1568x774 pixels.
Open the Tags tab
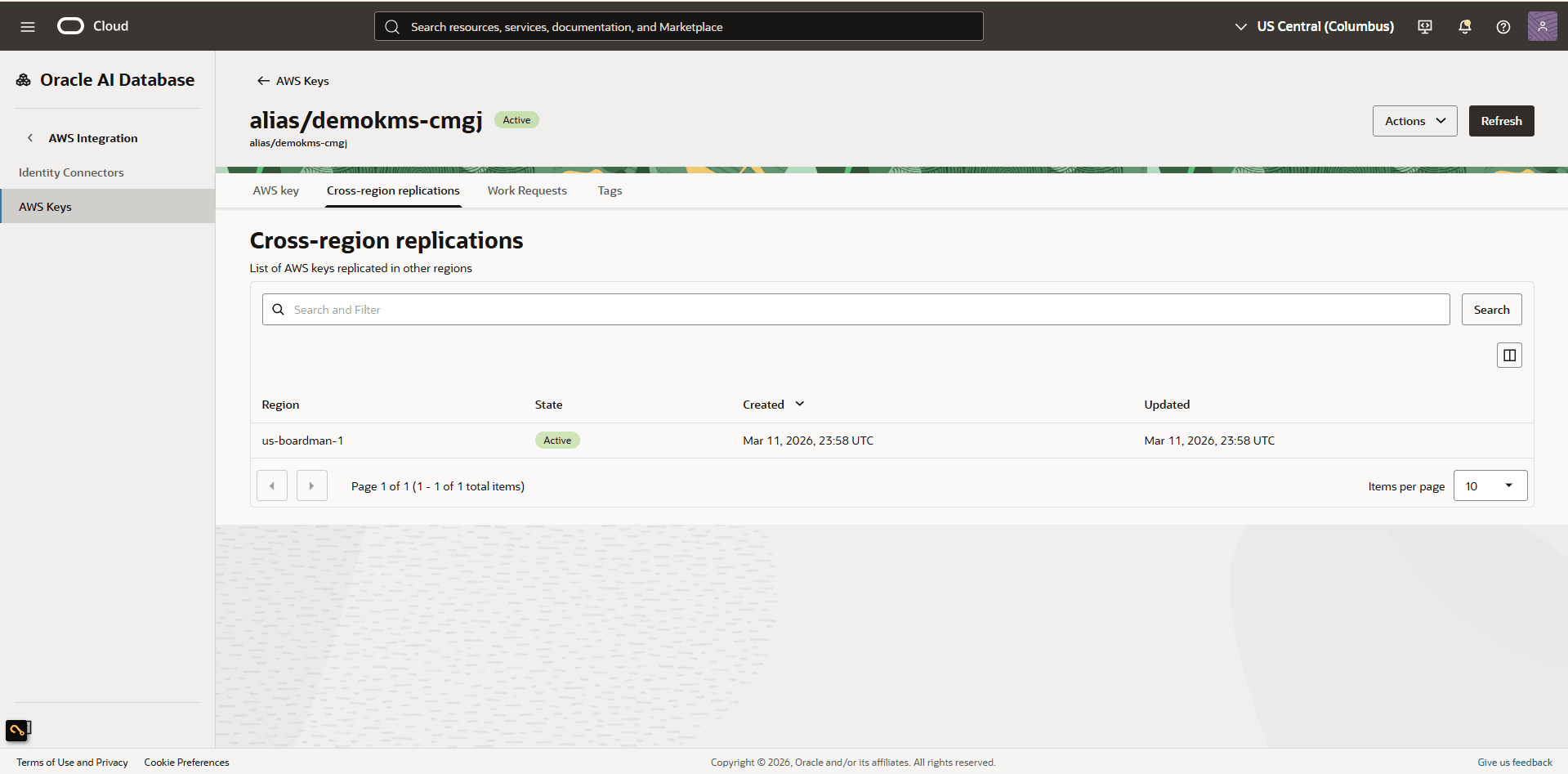pos(609,190)
